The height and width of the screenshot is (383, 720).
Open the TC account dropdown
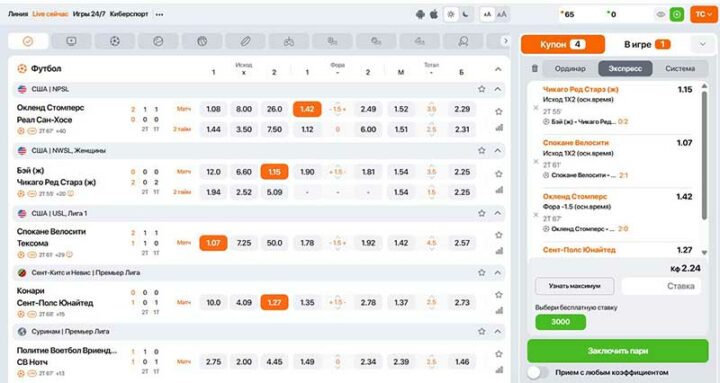point(703,14)
